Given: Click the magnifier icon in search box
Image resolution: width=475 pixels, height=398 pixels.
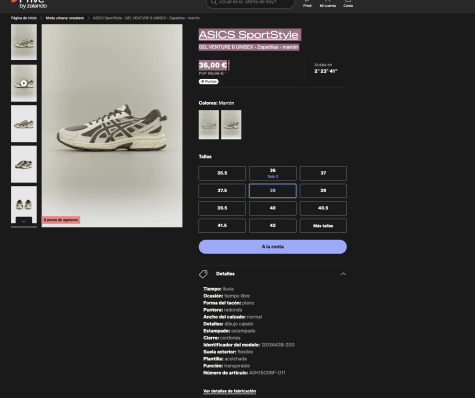Looking at the screenshot, I should 214,2.
